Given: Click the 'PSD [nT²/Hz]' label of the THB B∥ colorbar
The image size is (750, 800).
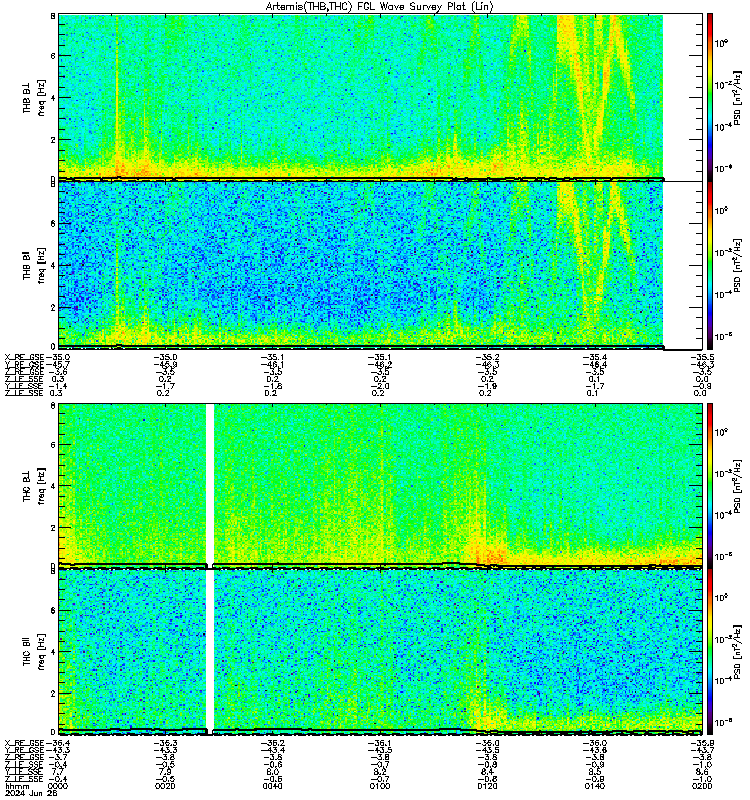Looking at the screenshot, I should pos(738,265).
